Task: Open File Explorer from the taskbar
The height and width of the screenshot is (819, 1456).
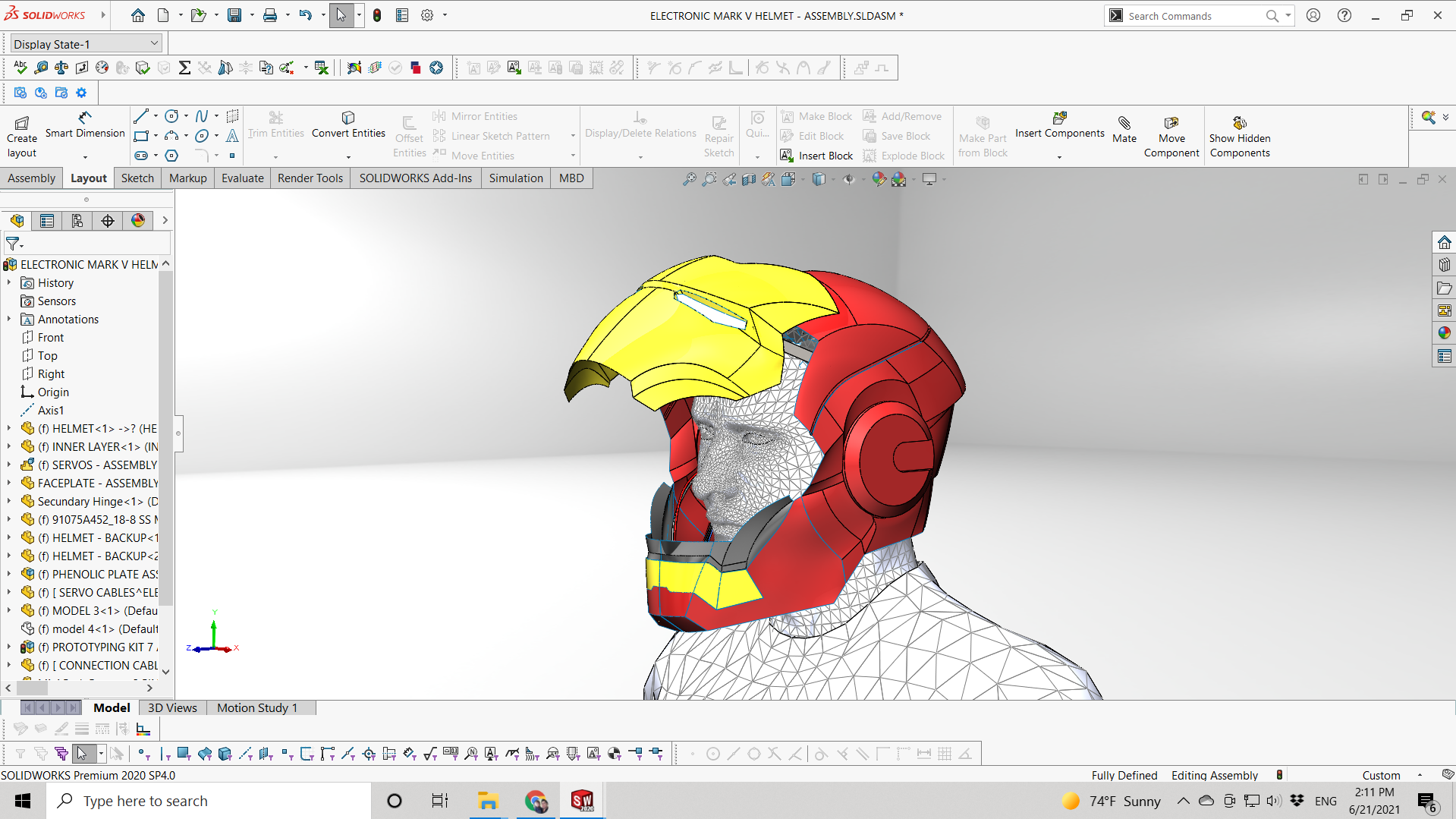Action: (487, 801)
